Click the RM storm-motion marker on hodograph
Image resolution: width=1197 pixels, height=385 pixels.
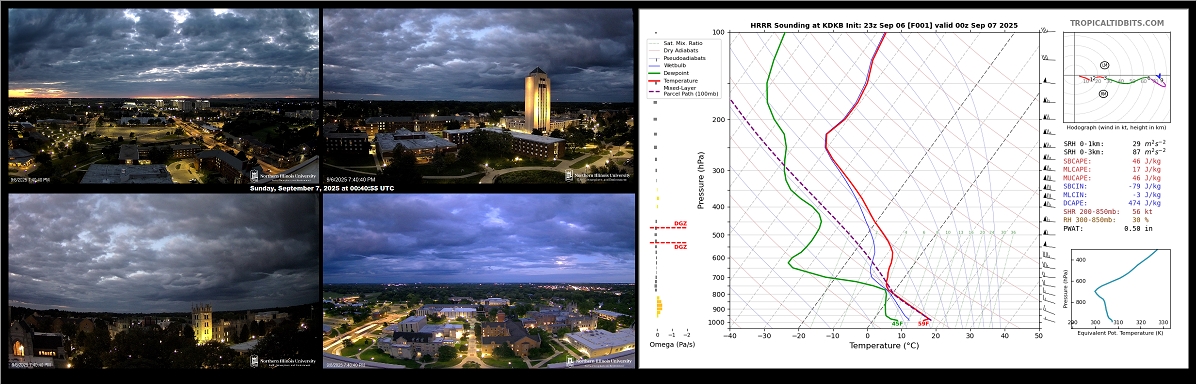click(x=1103, y=93)
